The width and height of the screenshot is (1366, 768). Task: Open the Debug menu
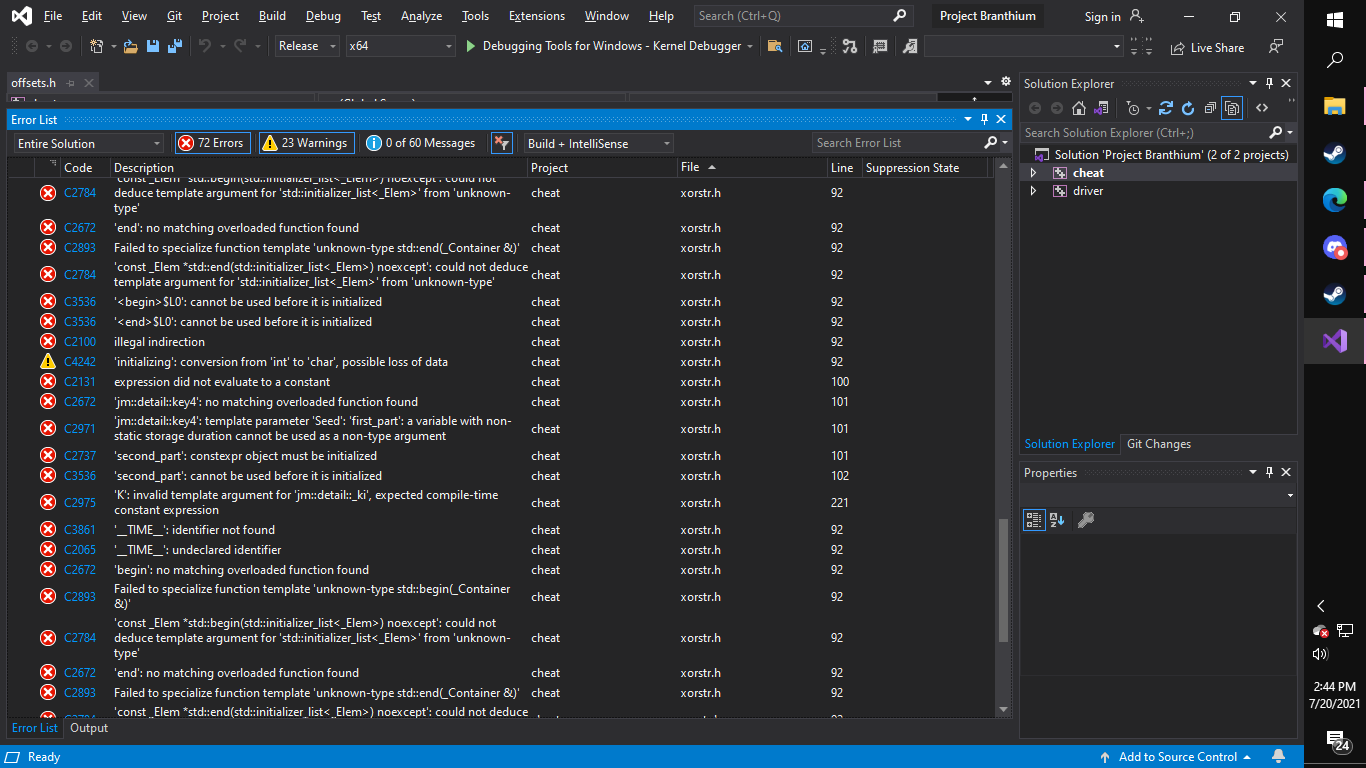tap(323, 16)
